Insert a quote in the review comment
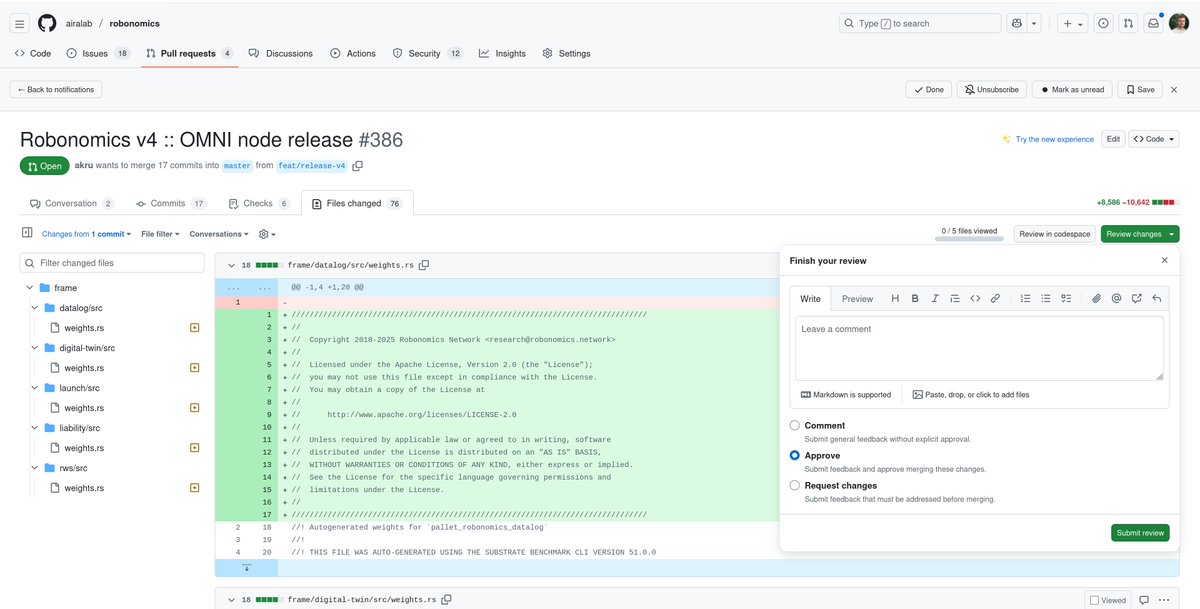1200x609 pixels. (955, 298)
